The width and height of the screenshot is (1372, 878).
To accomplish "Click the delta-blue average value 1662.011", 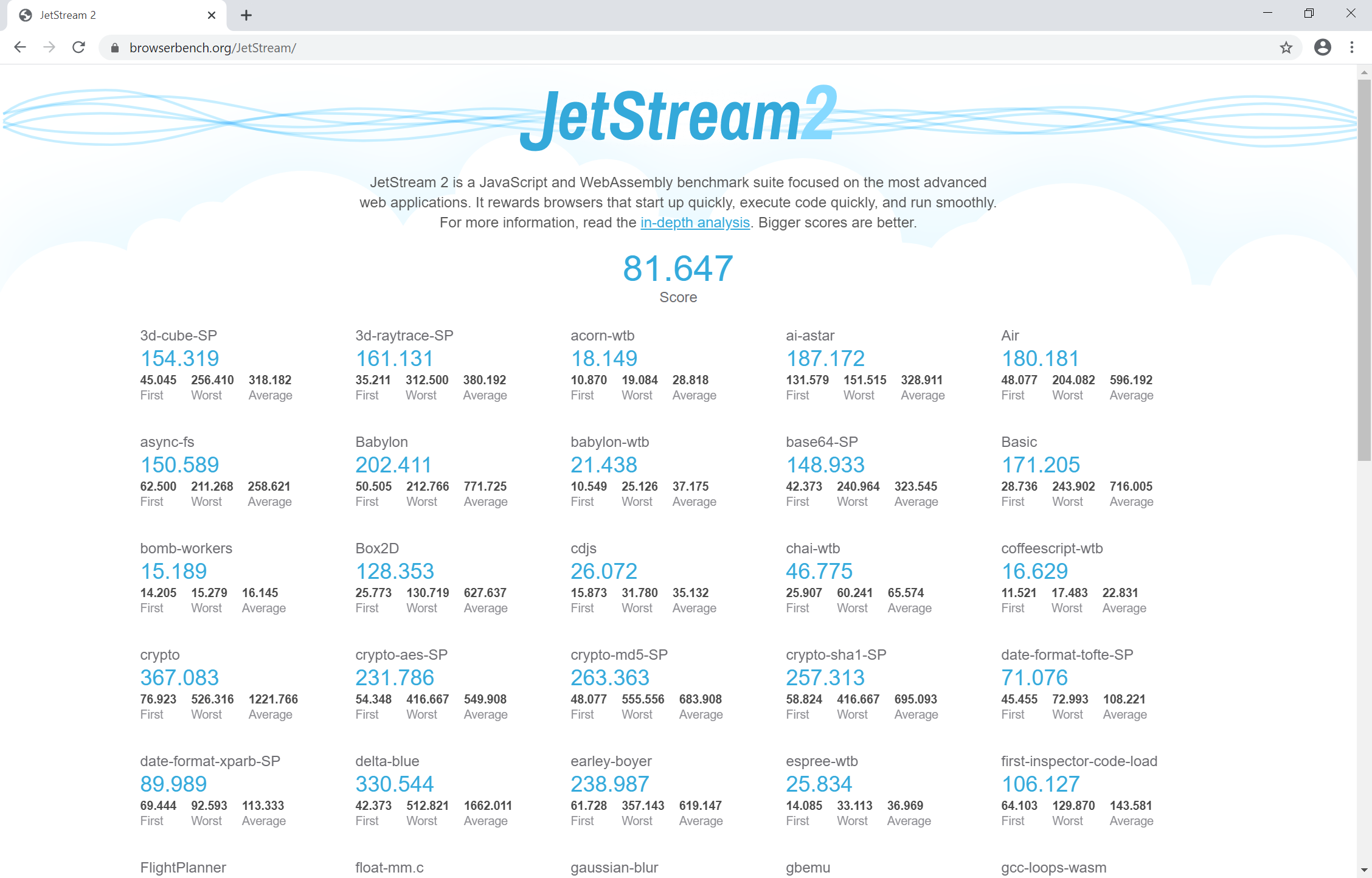I will (488, 806).
